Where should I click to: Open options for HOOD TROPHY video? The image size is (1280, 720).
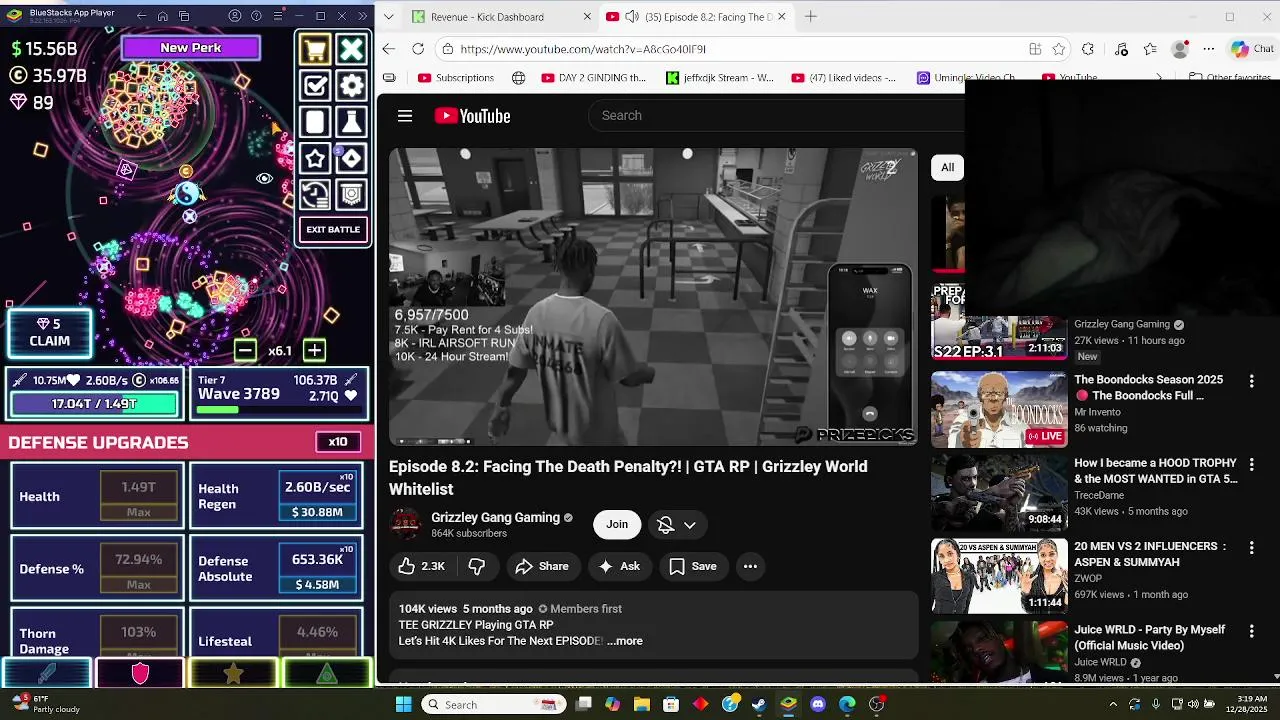1251,464
